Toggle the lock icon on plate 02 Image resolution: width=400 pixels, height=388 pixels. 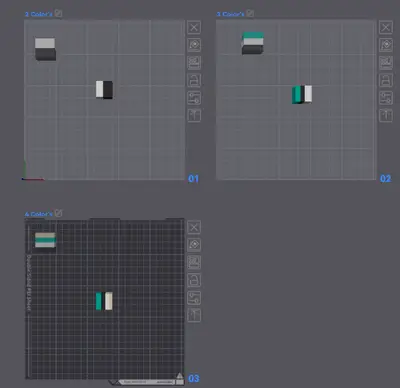[x=386, y=80]
